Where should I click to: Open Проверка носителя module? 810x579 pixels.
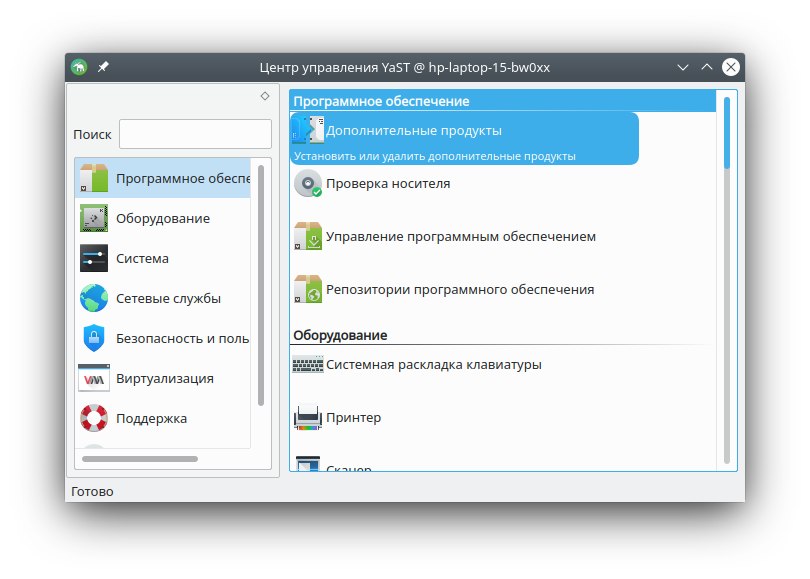point(388,184)
